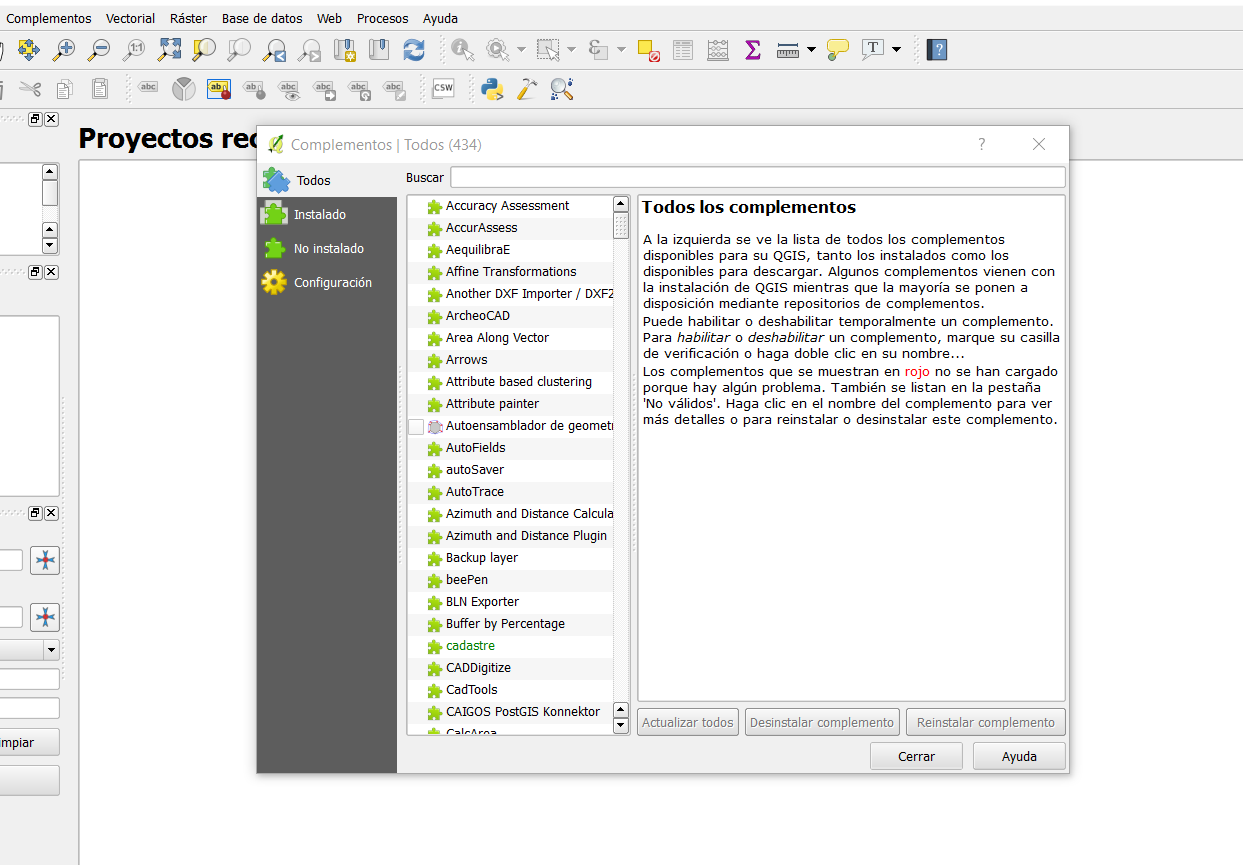Click the Zoom Full extent icon
This screenshot has height=865, width=1243.
coord(170,49)
